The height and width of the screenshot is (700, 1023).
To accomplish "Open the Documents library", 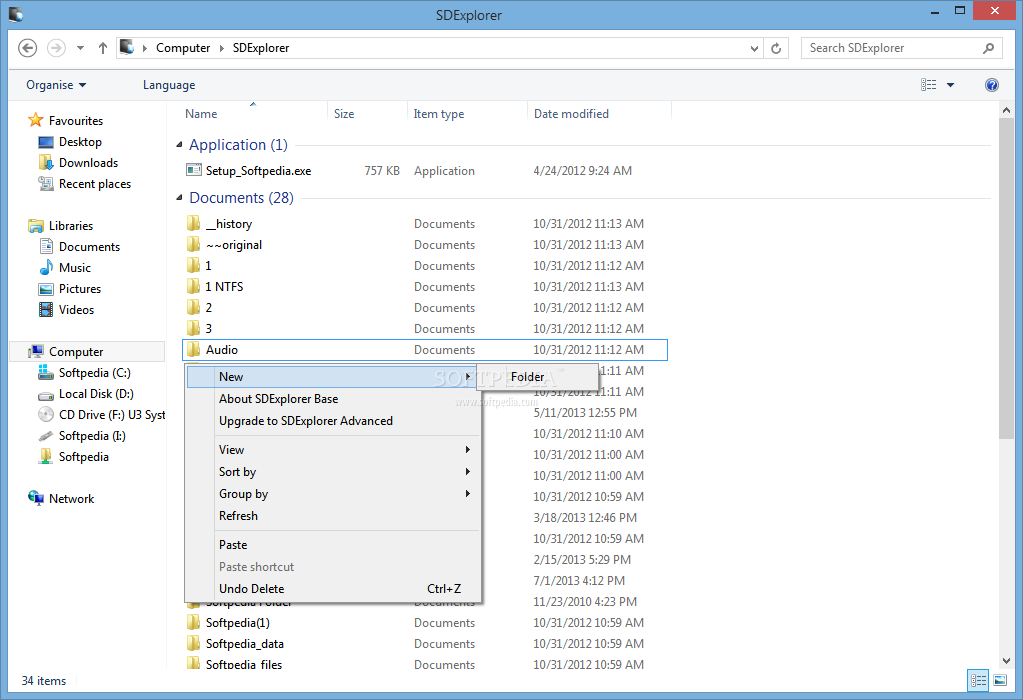I will click(80, 247).
